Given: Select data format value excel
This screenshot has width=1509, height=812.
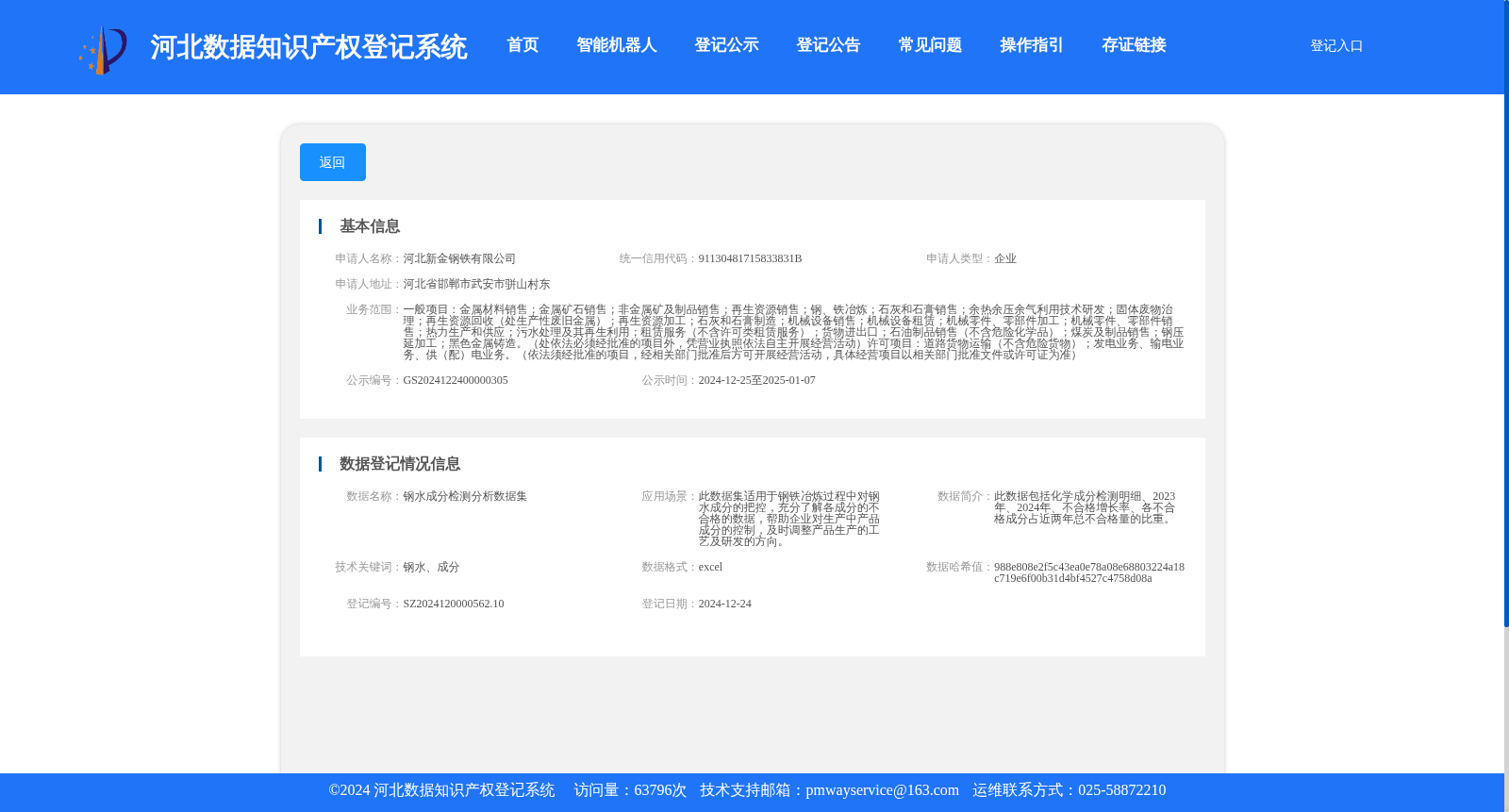Looking at the screenshot, I should [x=710, y=567].
